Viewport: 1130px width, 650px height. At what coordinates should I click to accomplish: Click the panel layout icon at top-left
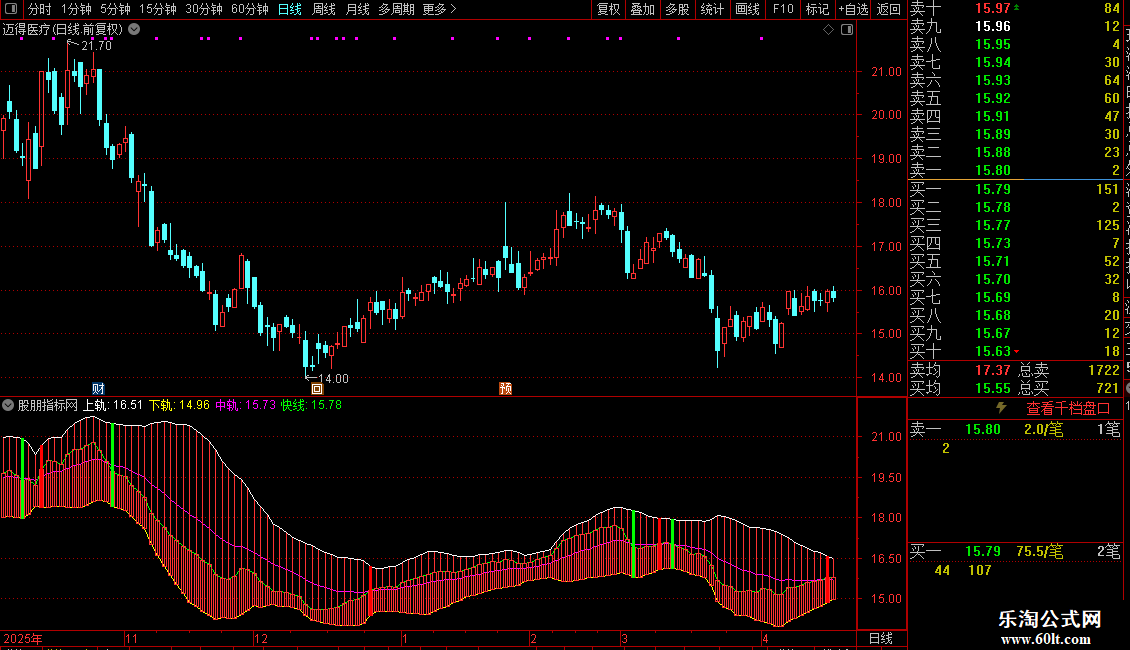(x=11, y=9)
